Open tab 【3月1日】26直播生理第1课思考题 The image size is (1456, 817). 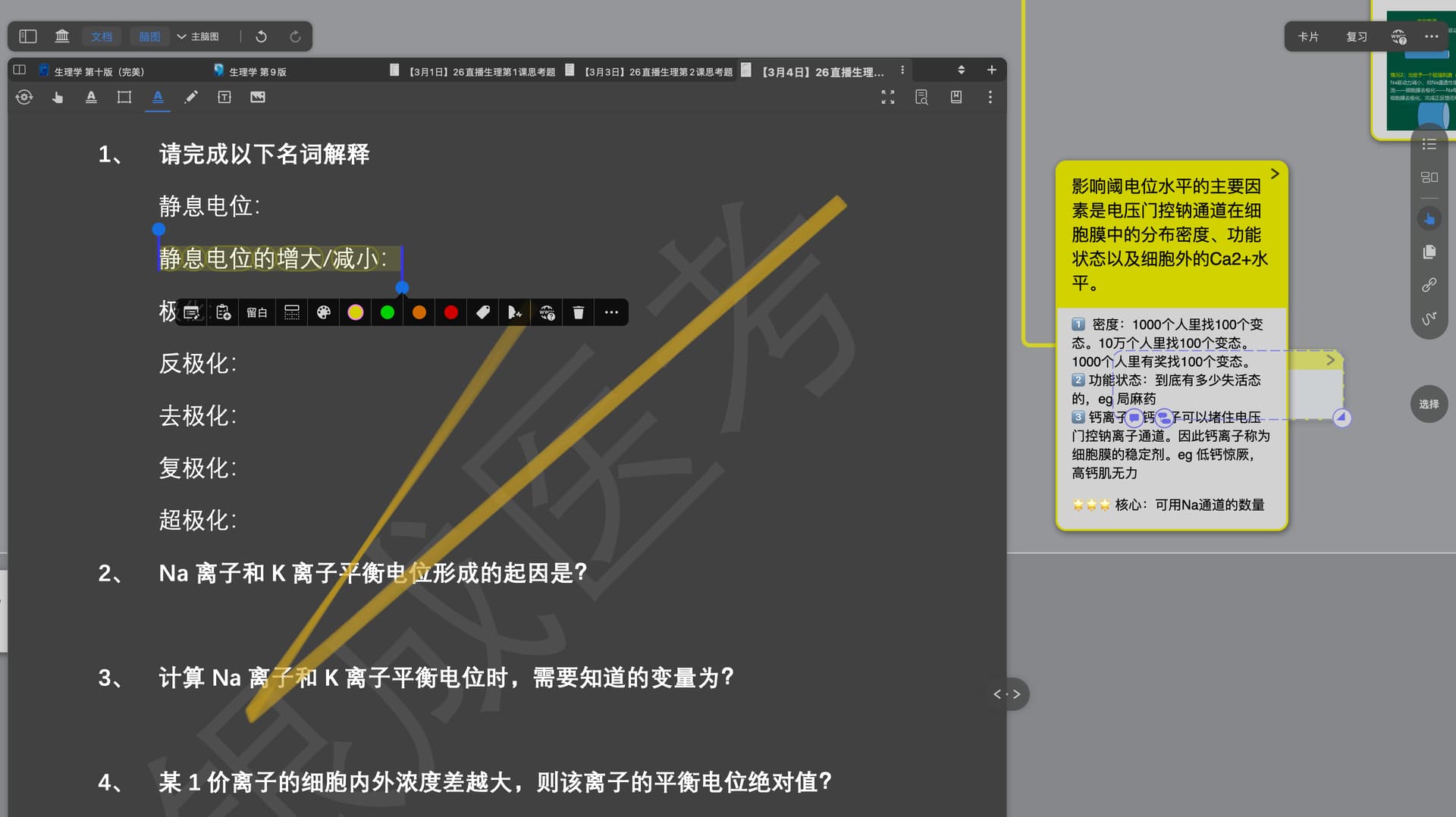click(x=472, y=71)
